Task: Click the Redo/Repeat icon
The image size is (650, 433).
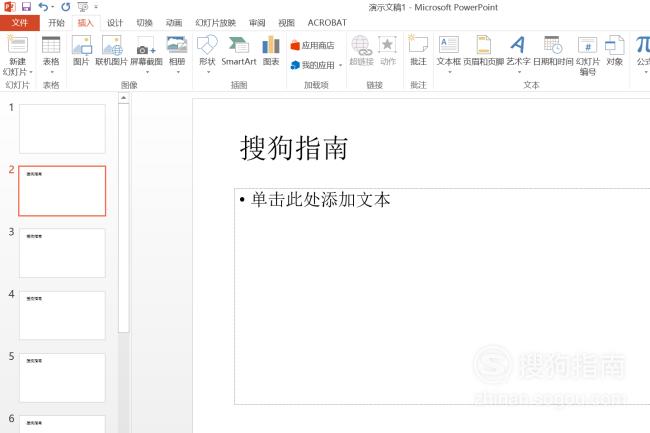Action: pyautogui.click(x=65, y=7)
